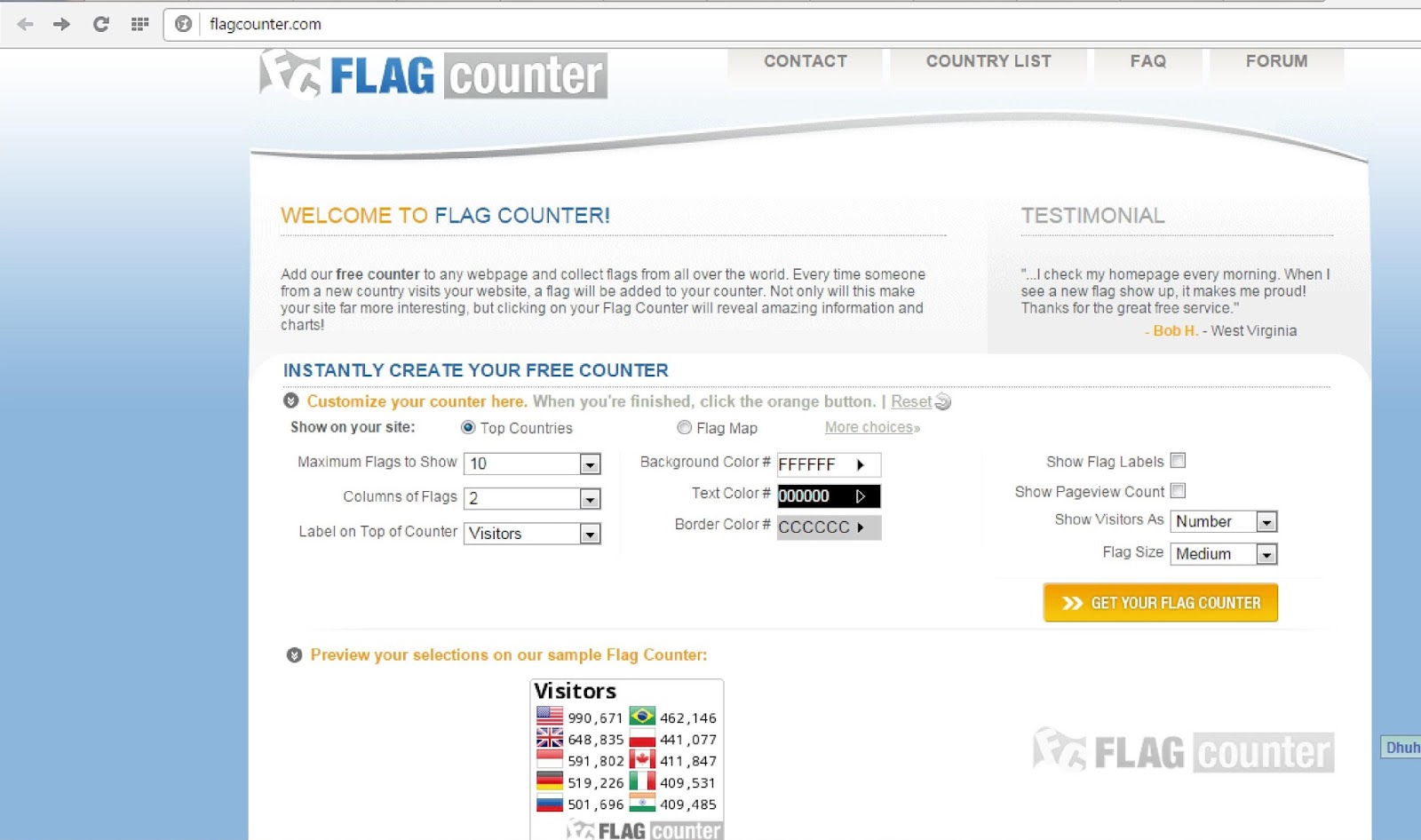1421x840 pixels.
Task: Click the browser back arrow
Action: pyautogui.click(x=25, y=24)
